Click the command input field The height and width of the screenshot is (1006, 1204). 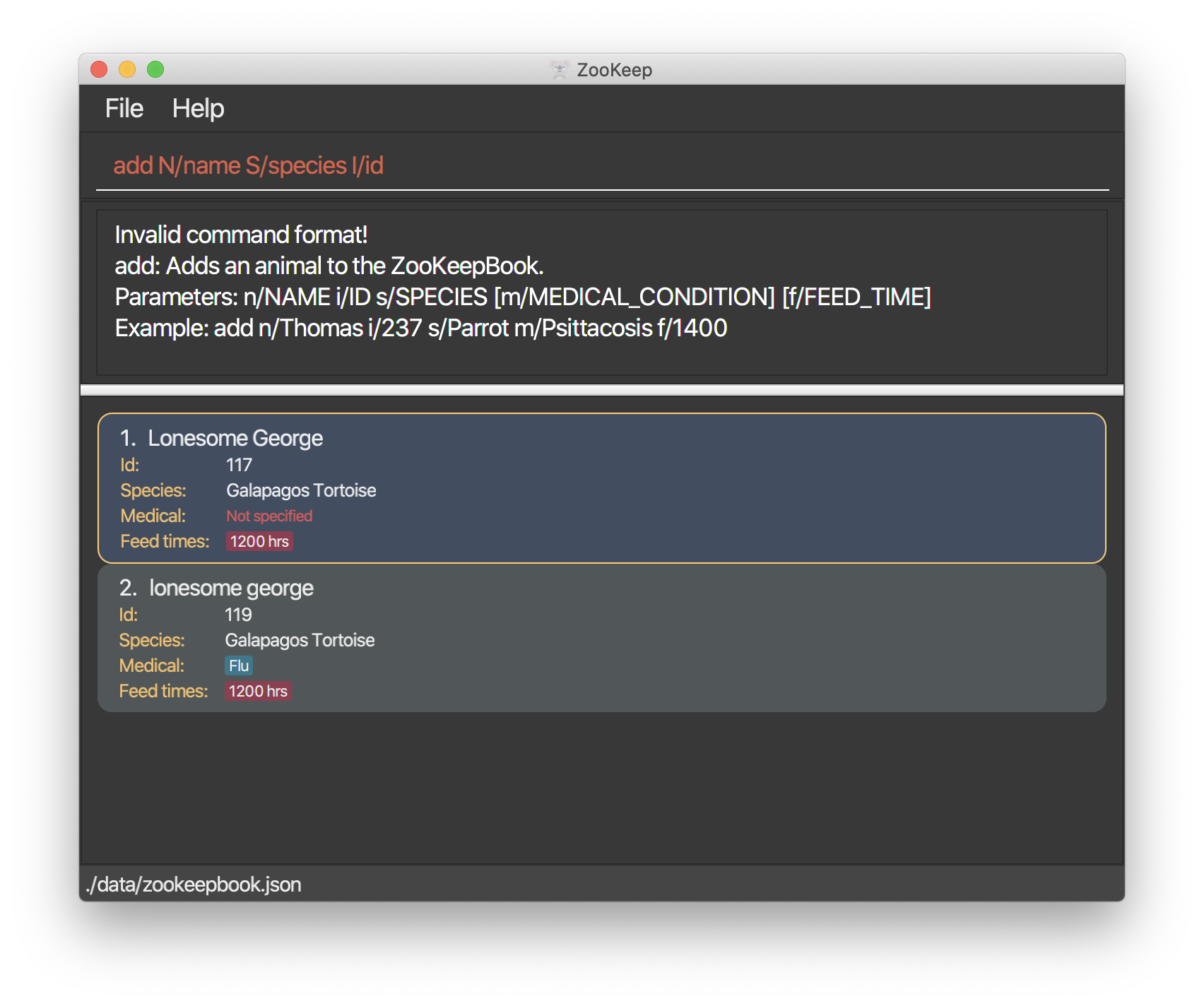pyautogui.click(x=602, y=166)
